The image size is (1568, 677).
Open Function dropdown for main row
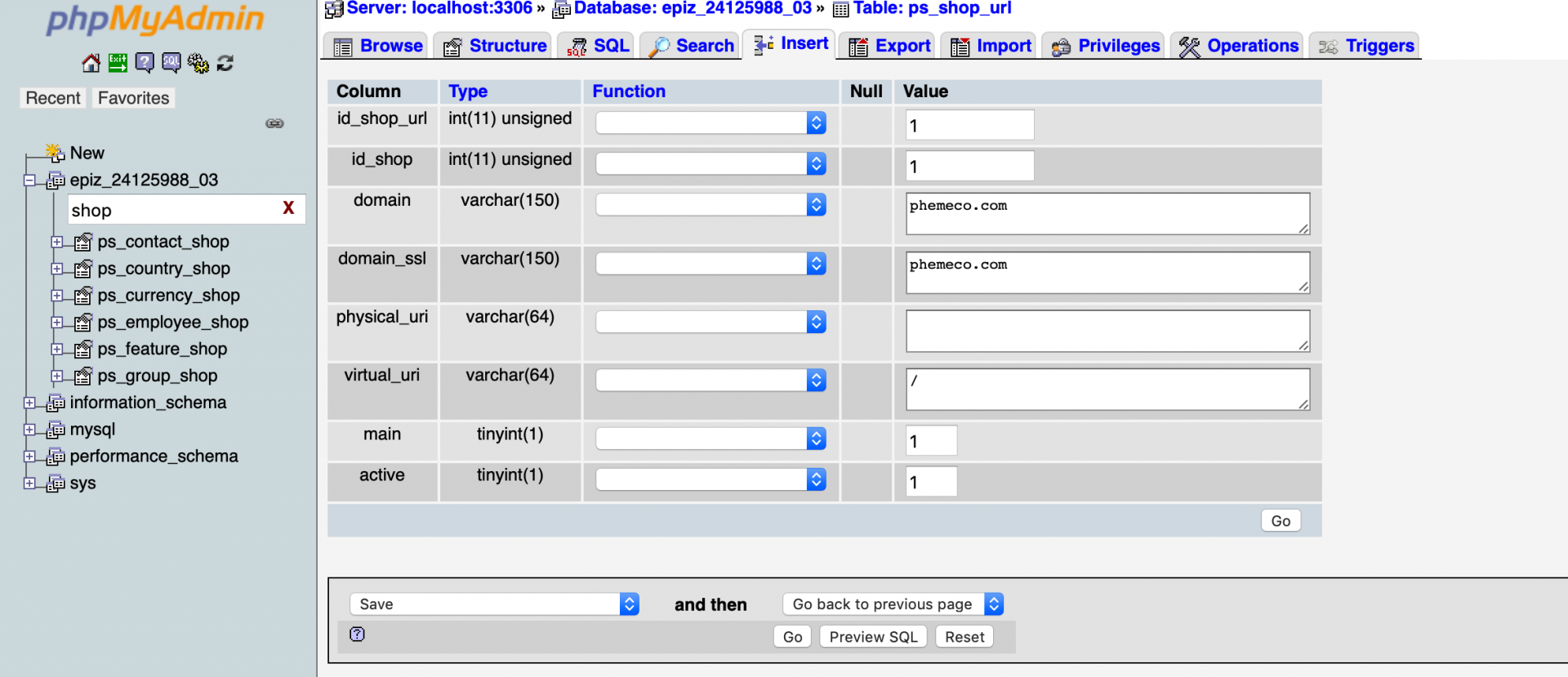point(710,439)
